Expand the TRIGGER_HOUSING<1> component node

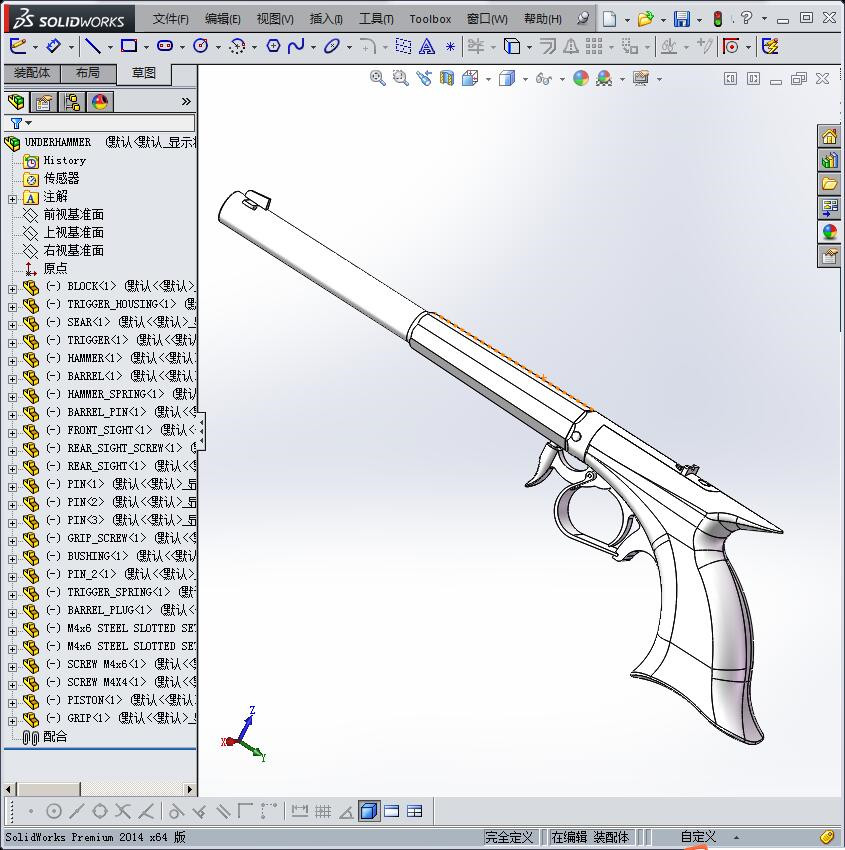click(x=12, y=307)
